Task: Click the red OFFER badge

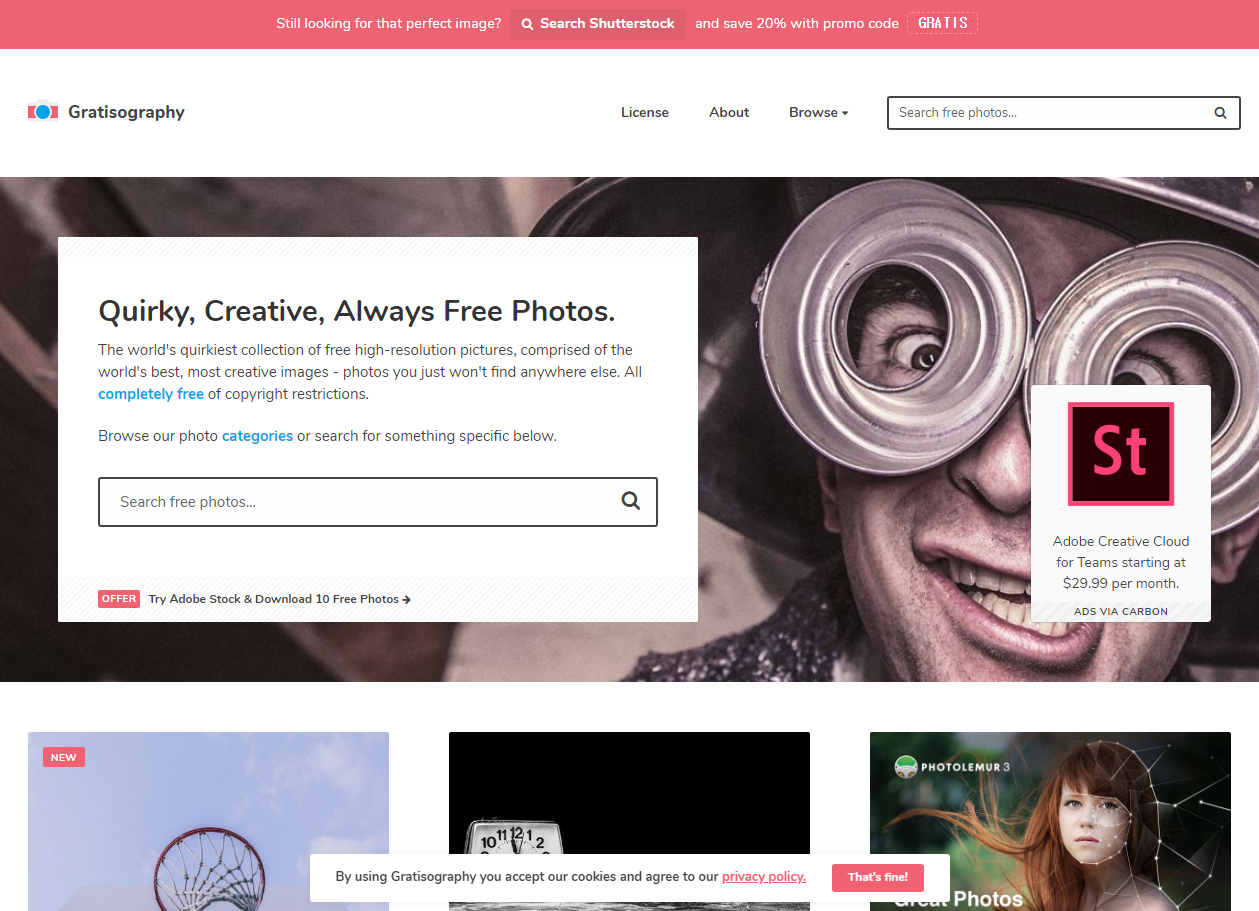Action: click(119, 599)
